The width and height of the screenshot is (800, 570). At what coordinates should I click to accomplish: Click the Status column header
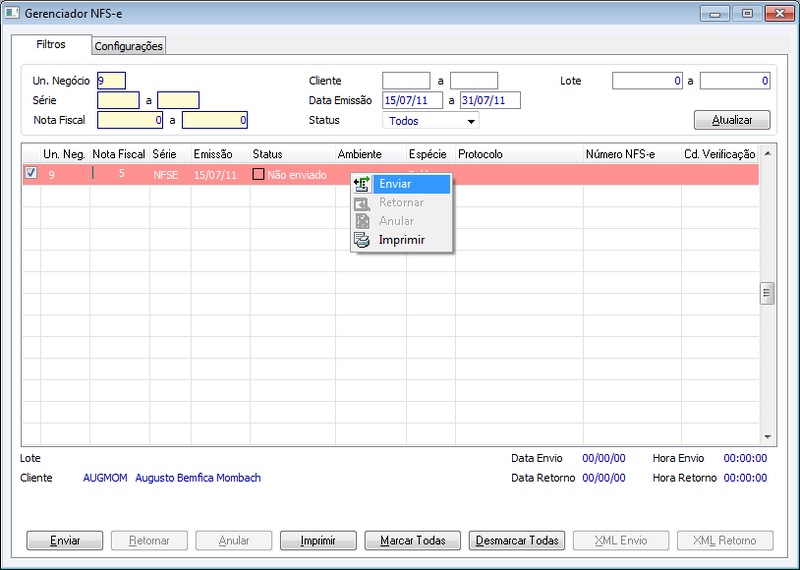pyautogui.click(x=293, y=154)
